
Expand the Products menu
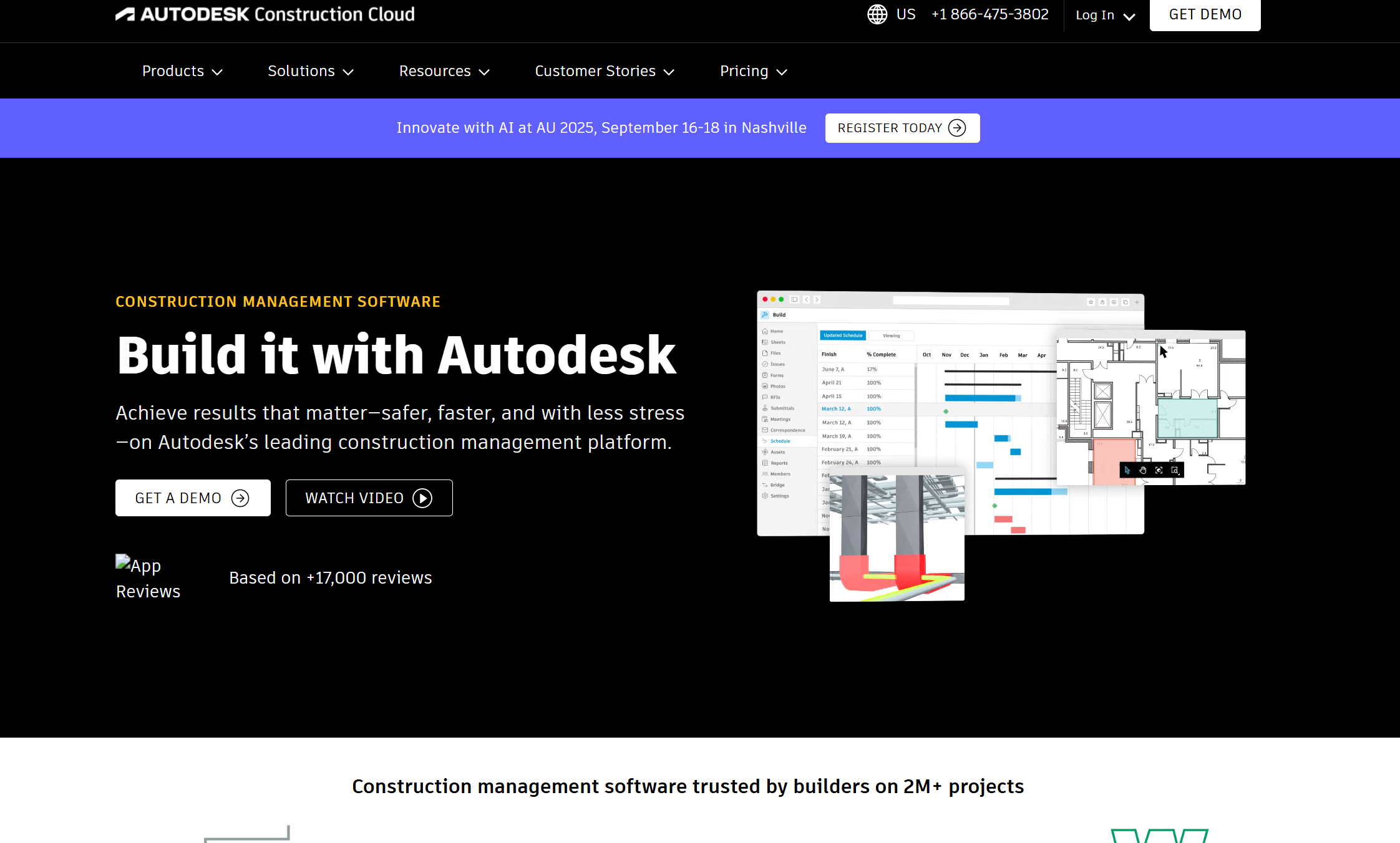coord(182,71)
